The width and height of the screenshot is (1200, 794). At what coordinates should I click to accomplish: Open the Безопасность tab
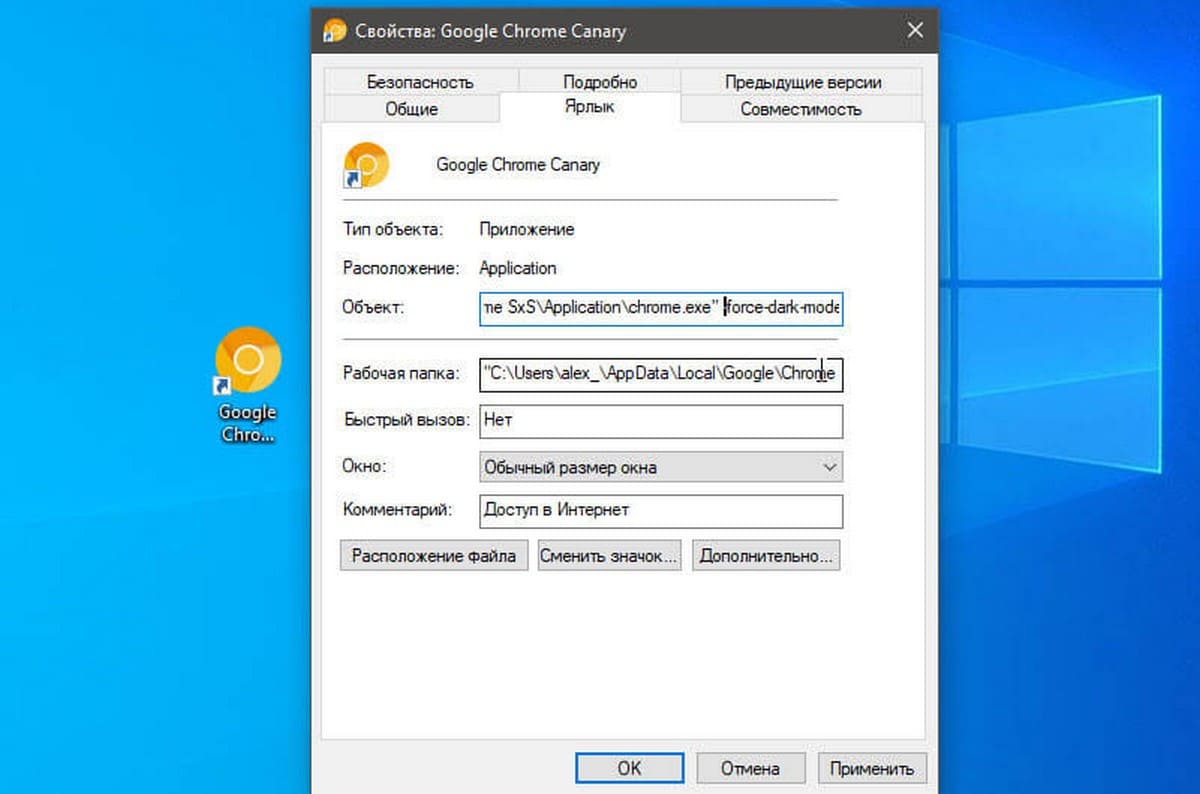(x=420, y=82)
